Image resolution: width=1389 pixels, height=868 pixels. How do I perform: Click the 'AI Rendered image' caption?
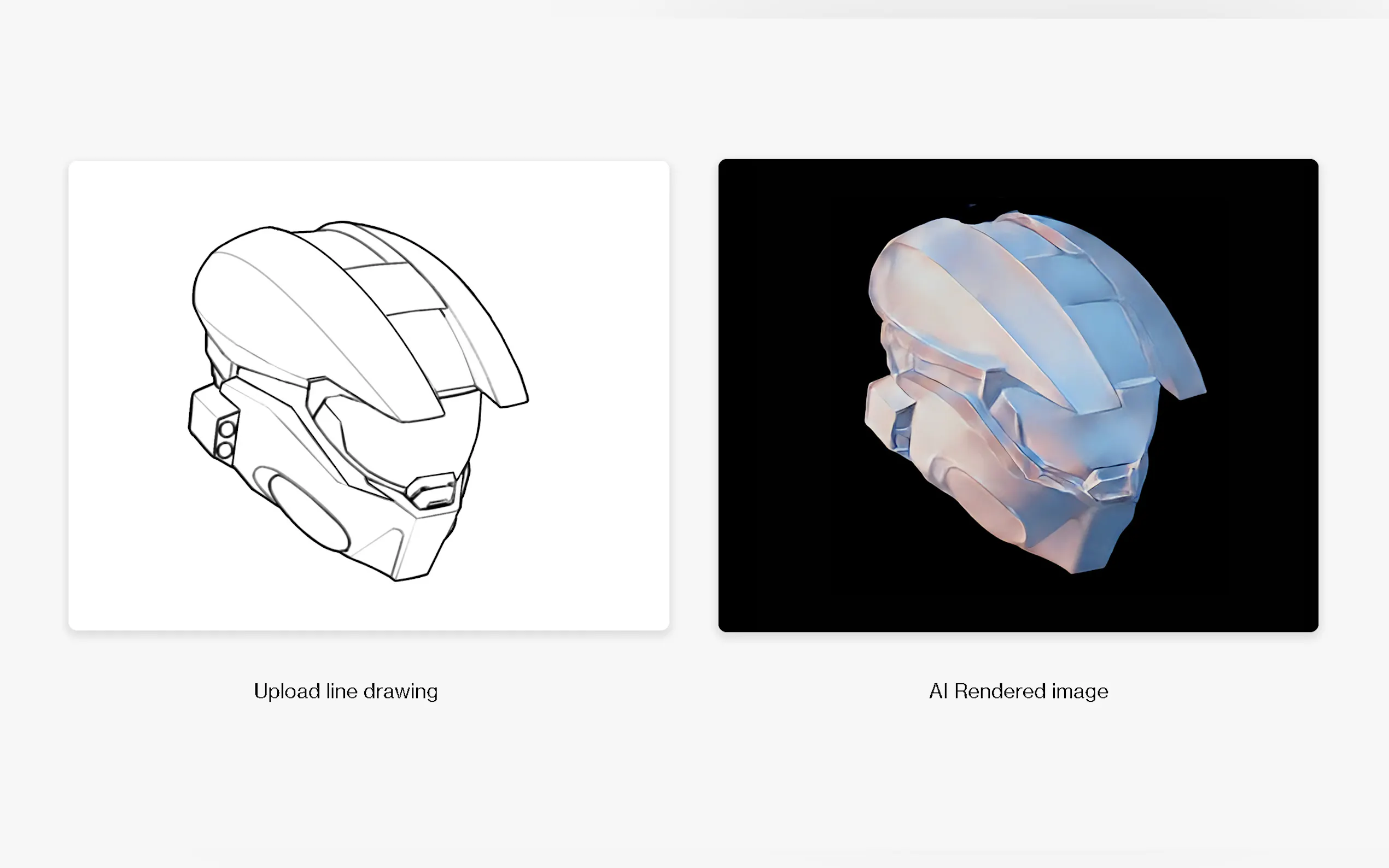(1018, 691)
